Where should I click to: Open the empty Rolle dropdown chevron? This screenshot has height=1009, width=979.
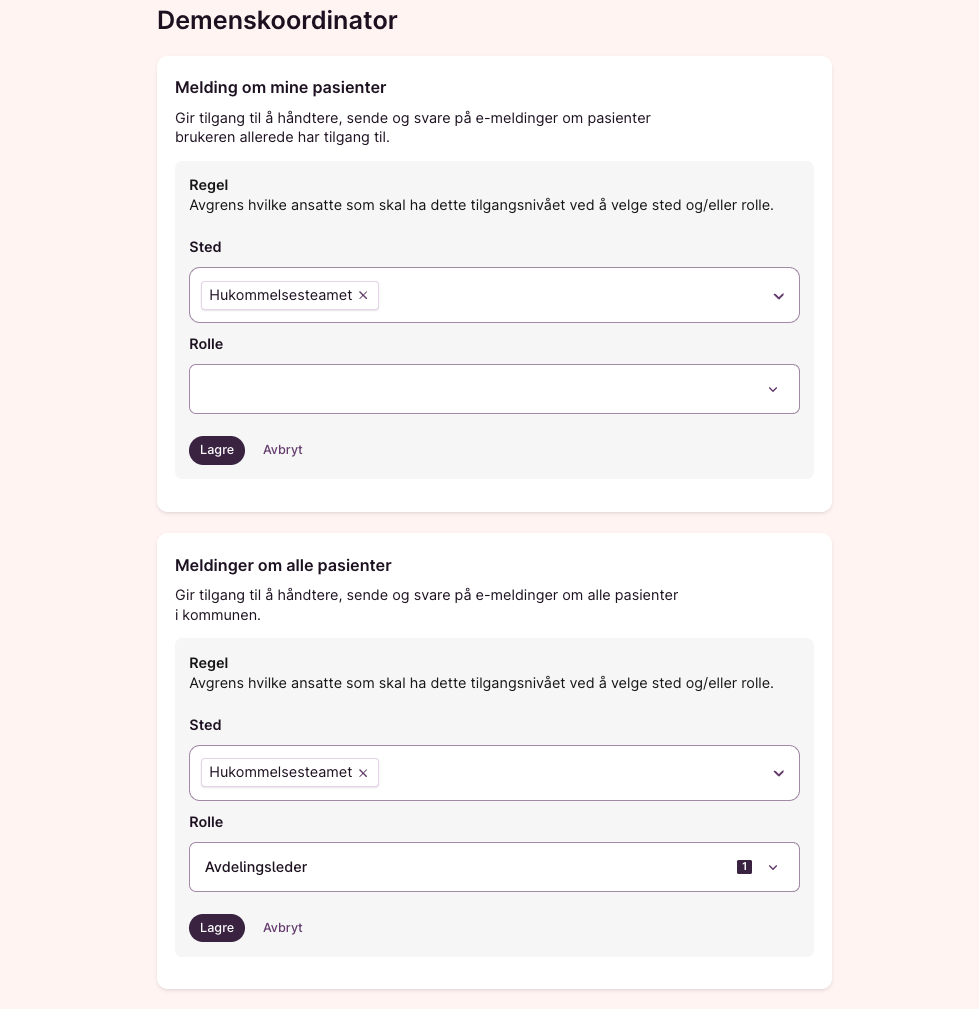coord(772,389)
